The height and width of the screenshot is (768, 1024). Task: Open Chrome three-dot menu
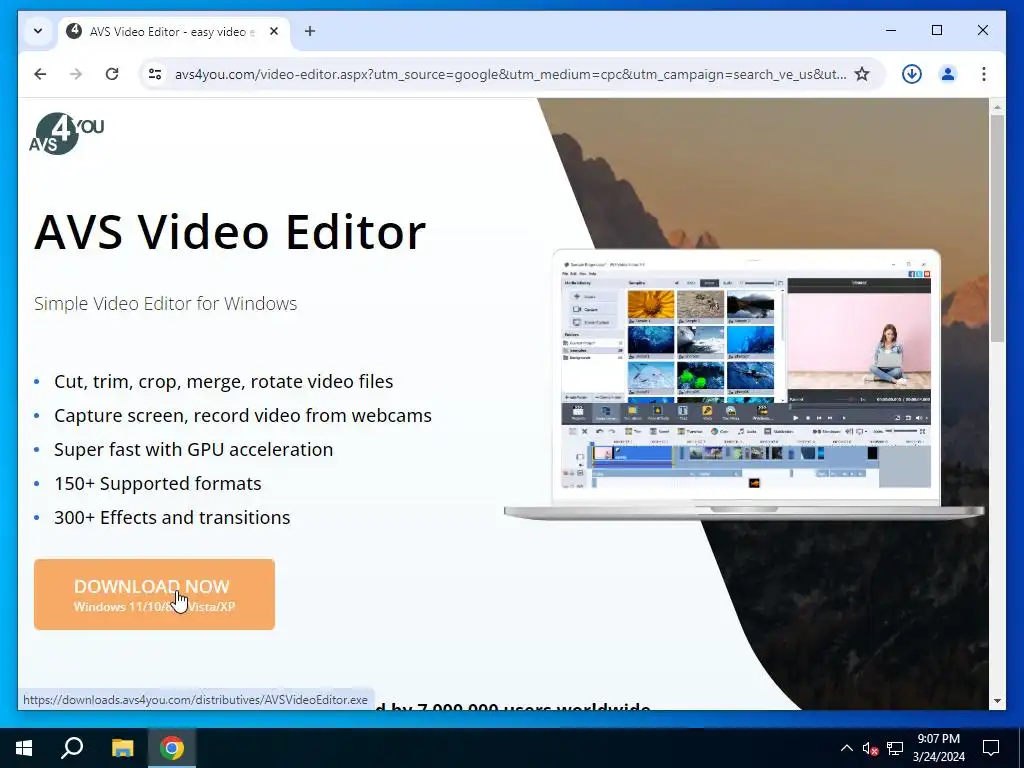point(984,74)
